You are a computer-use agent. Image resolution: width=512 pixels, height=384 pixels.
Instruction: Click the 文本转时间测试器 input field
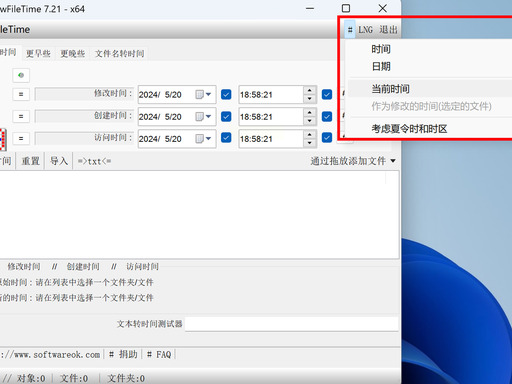coord(292,324)
